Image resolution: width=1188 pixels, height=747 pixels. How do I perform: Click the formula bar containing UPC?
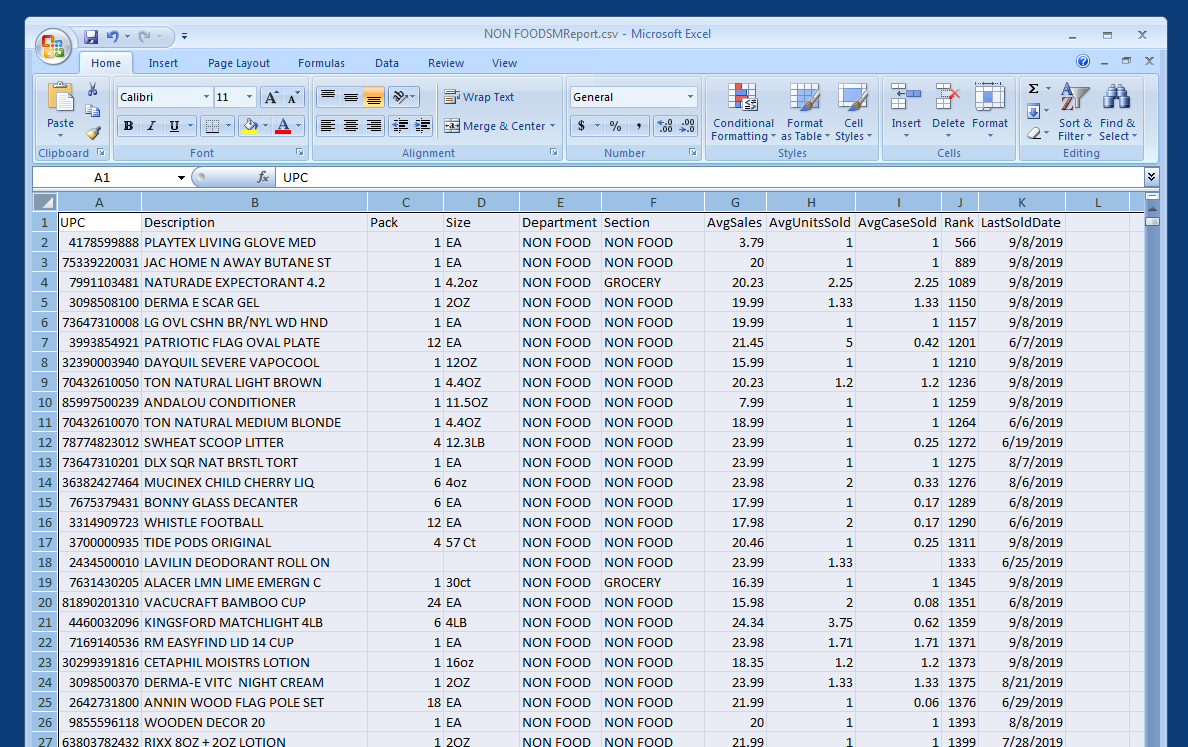click(711, 177)
